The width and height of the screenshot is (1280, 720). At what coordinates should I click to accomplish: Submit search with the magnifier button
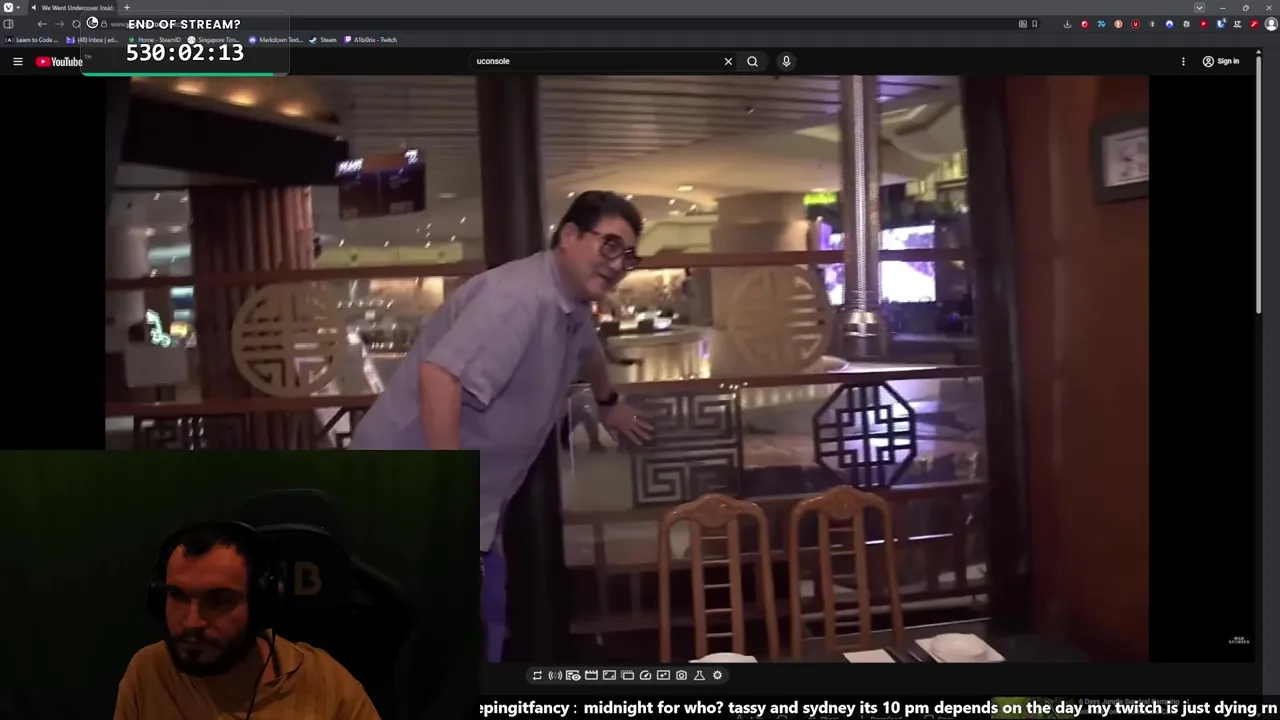click(752, 61)
